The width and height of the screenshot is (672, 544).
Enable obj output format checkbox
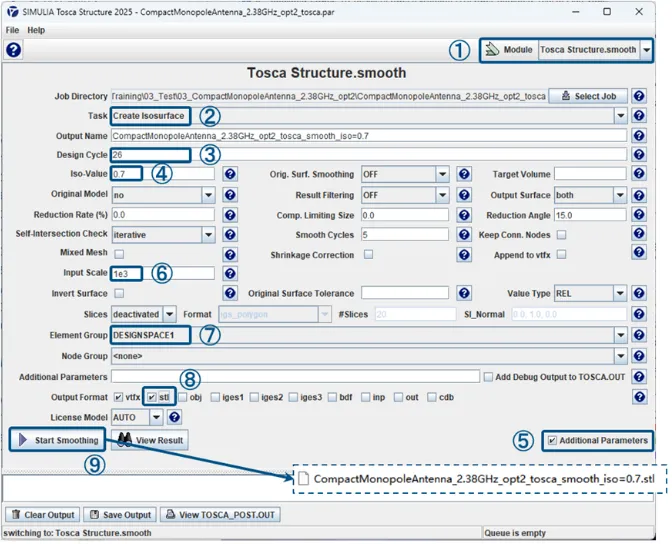[183, 397]
